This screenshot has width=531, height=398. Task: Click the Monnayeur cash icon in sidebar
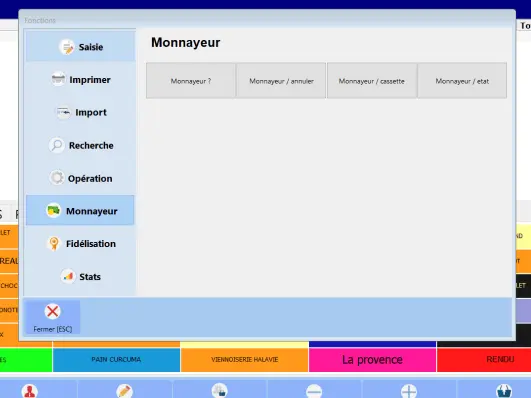pos(54,210)
